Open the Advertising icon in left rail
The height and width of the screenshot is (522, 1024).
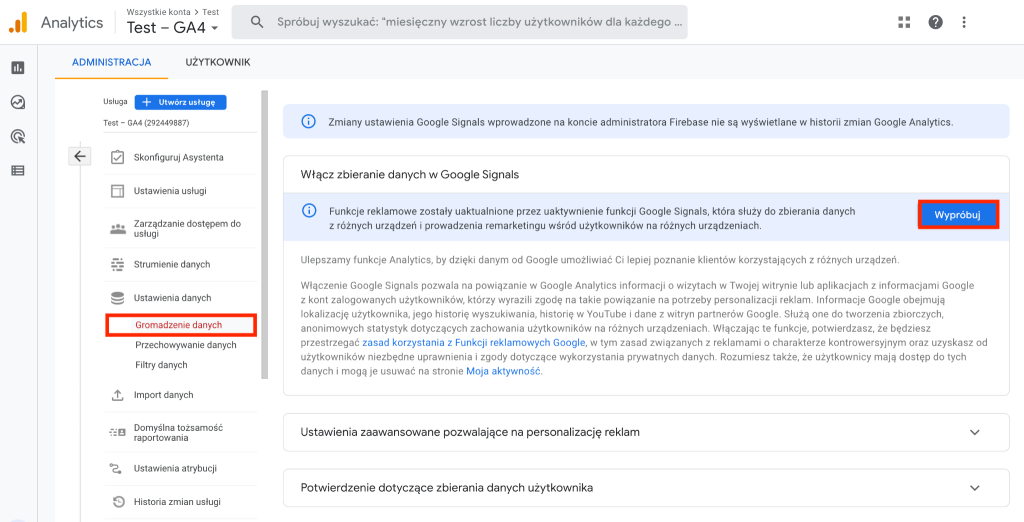18,137
